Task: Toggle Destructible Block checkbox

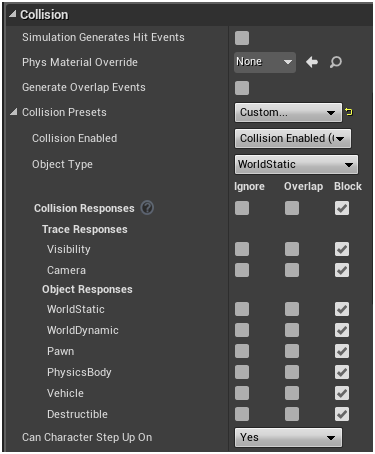Action: [x=342, y=414]
